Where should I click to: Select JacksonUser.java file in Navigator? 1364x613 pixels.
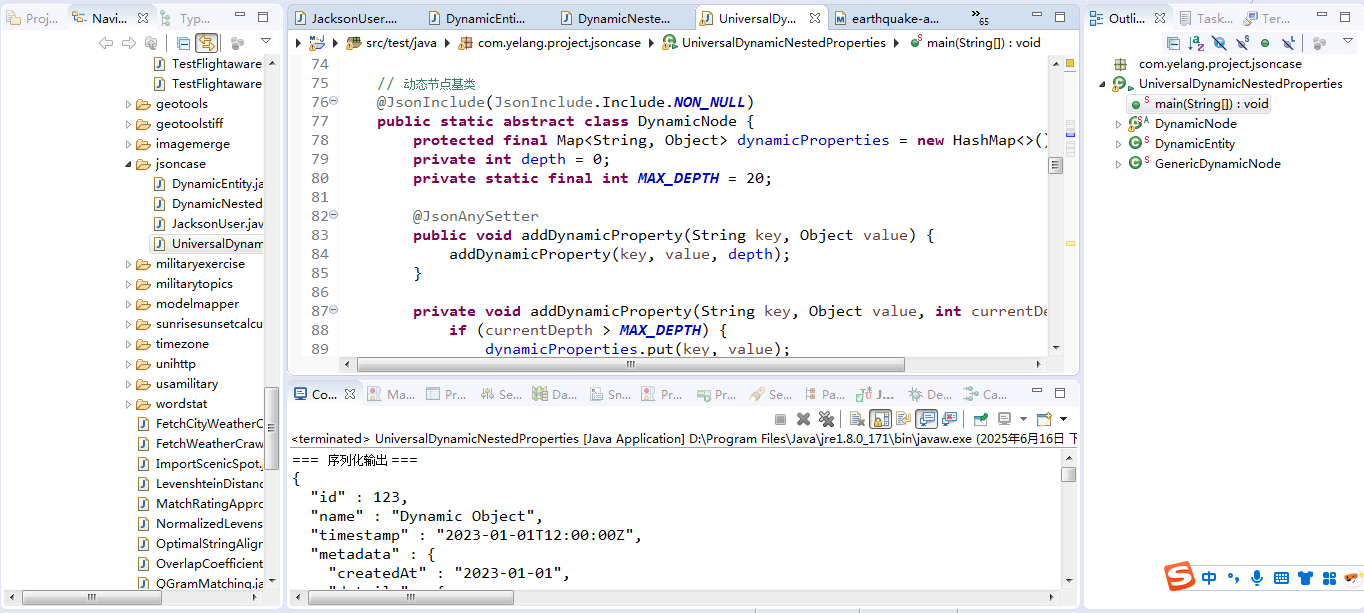[x=208, y=224]
